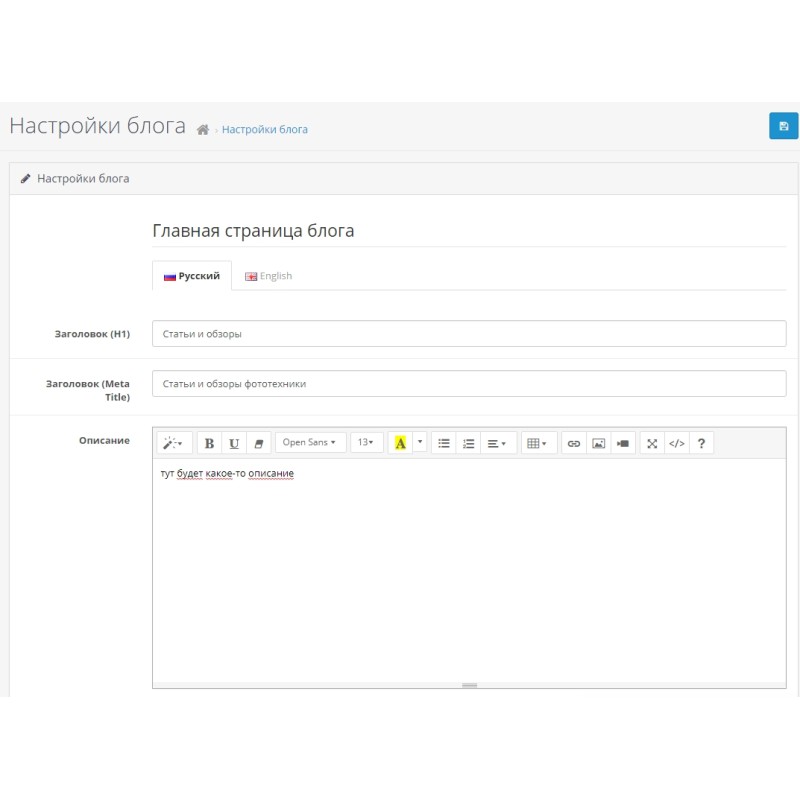Click the Заголовок (Meta Title) input field
The width and height of the screenshot is (800, 800).
pyautogui.click(x=469, y=384)
